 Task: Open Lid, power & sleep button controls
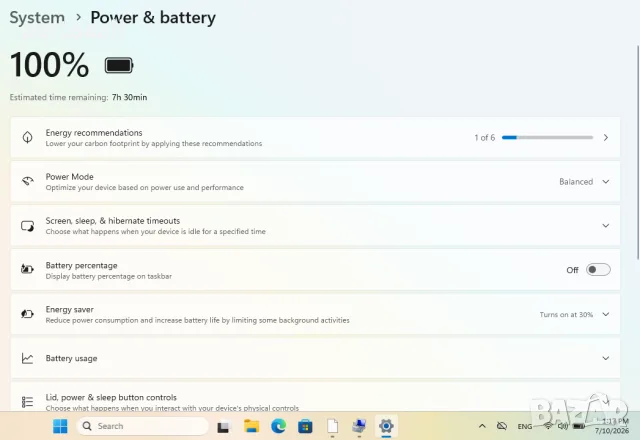pos(315,397)
